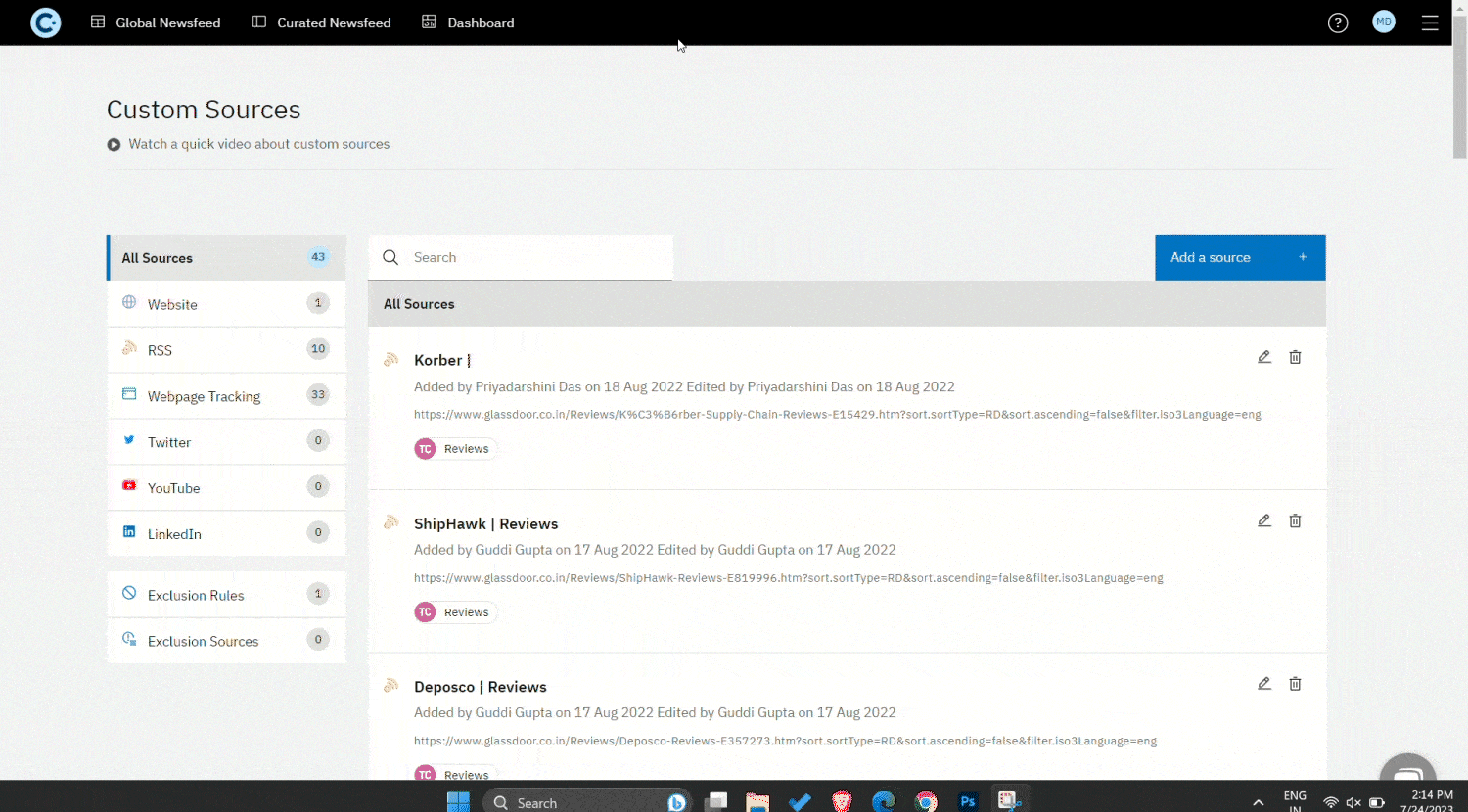This screenshot has width=1468, height=812.
Task: Select All Sources in the sidebar
Action: pyautogui.click(x=226, y=257)
